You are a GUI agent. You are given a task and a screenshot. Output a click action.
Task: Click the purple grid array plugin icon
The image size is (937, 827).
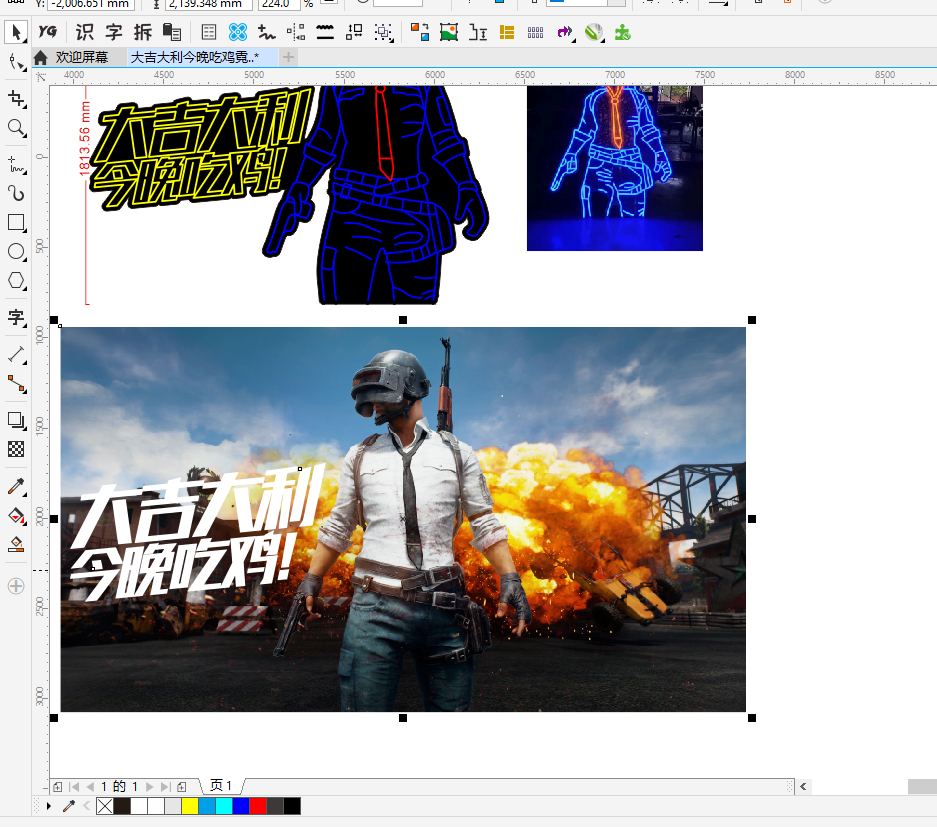coord(535,32)
